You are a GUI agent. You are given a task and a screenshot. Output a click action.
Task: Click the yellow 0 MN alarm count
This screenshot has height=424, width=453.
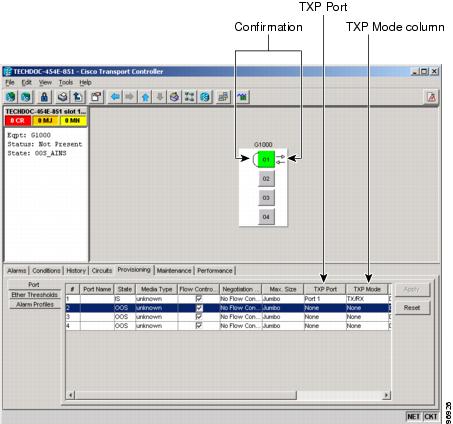pyautogui.click(x=73, y=121)
